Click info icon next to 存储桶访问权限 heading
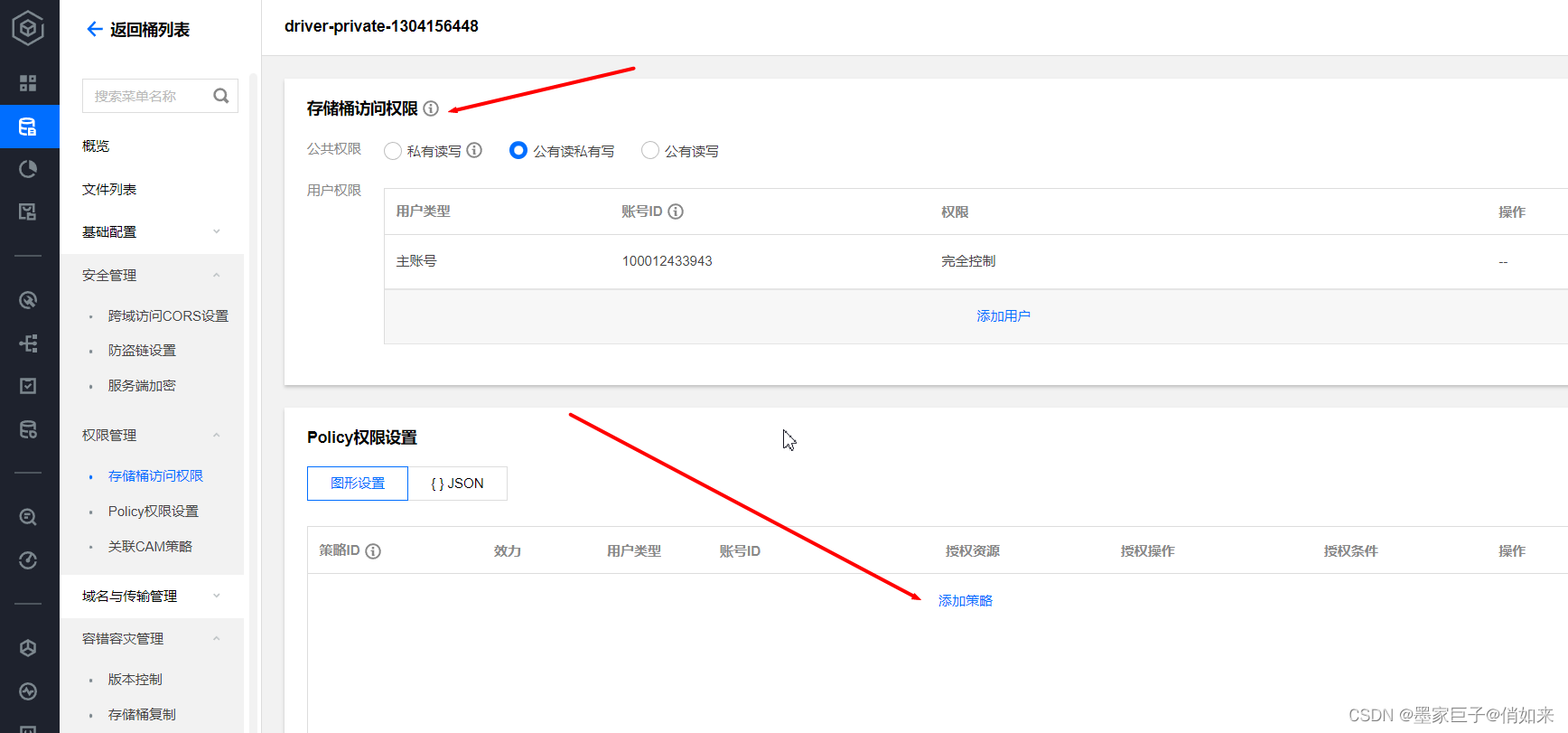Screen dimensions: 1568x733 coord(431,108)
